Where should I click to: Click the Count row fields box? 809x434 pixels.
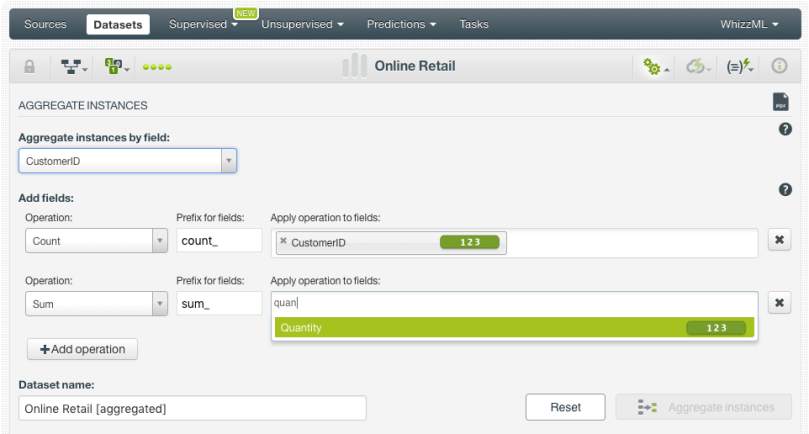[x=514, y=243]
